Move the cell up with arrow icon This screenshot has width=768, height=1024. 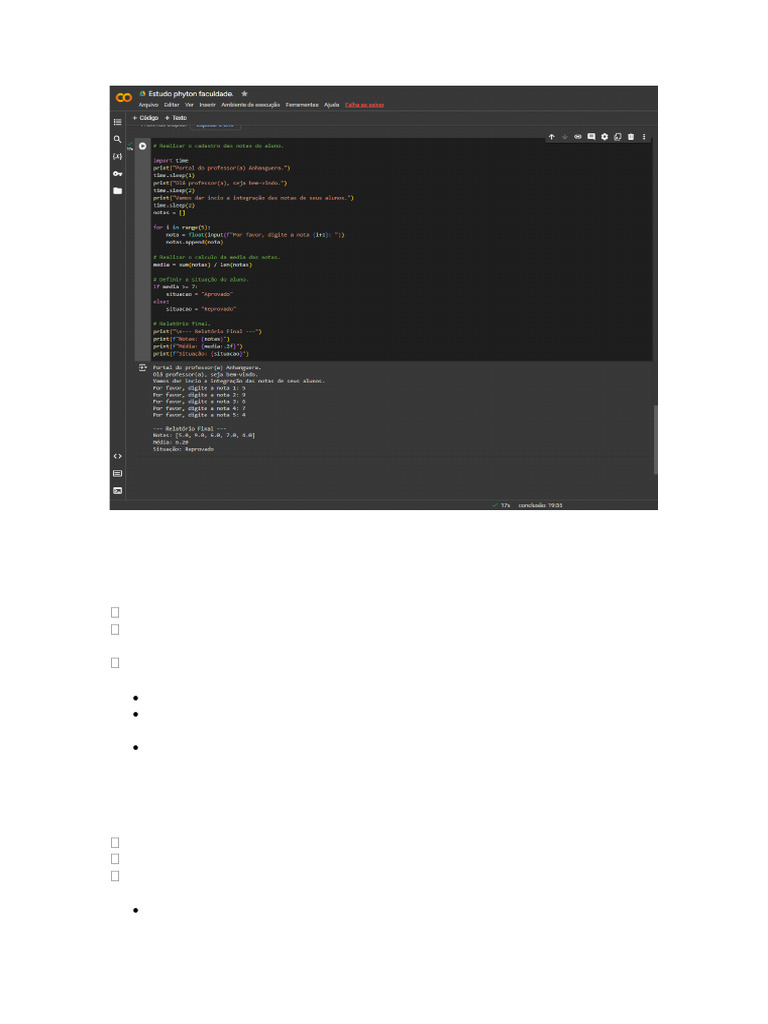pyautogui.click(x=552, y=137)
